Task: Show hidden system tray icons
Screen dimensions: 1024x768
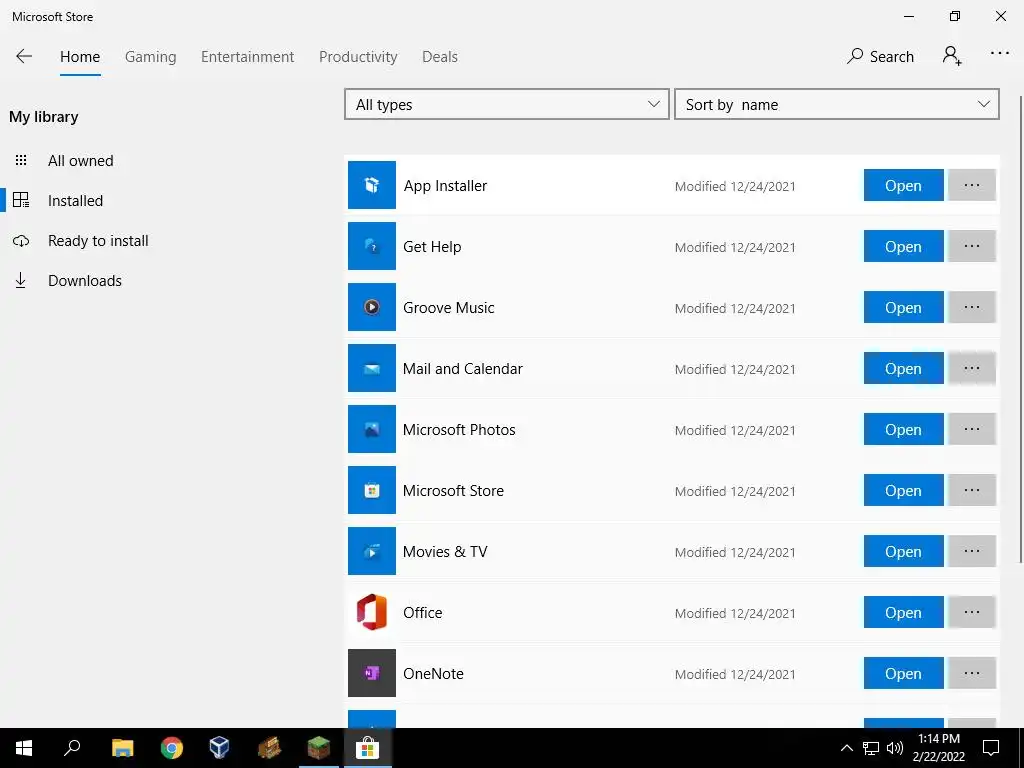Action: pos(846,748)
